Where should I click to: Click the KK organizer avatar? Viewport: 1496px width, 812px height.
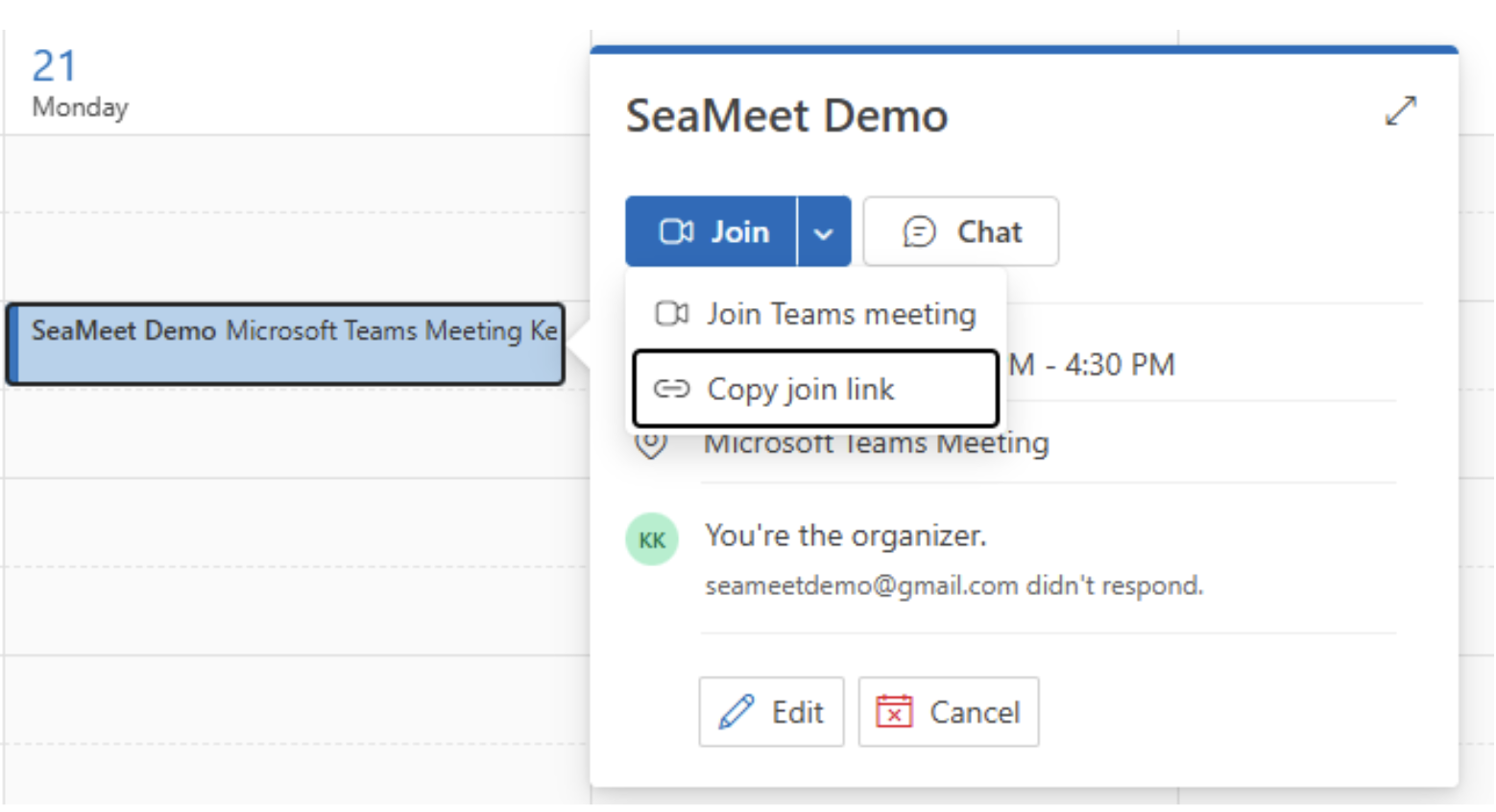click(x=652, y=539)
